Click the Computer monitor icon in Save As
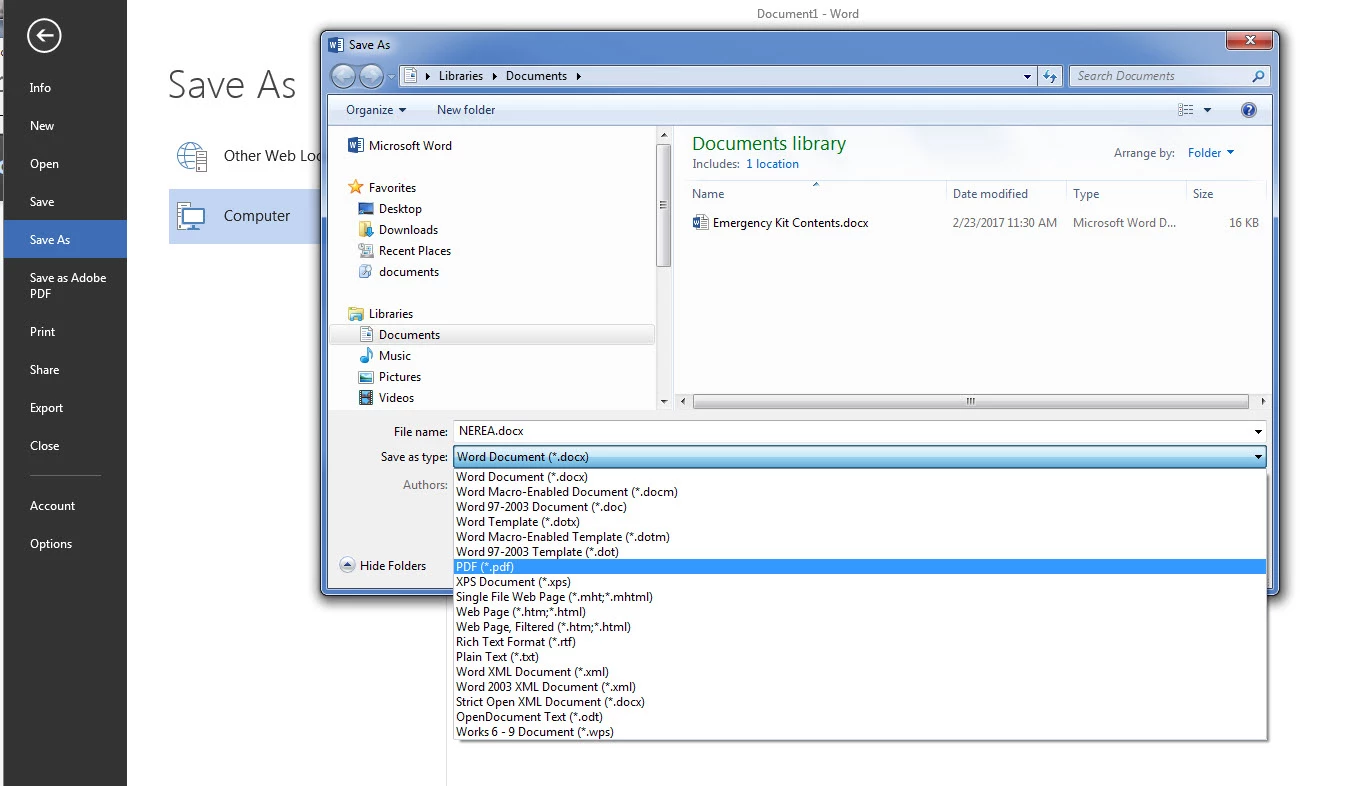 click(x=191, y=216)
